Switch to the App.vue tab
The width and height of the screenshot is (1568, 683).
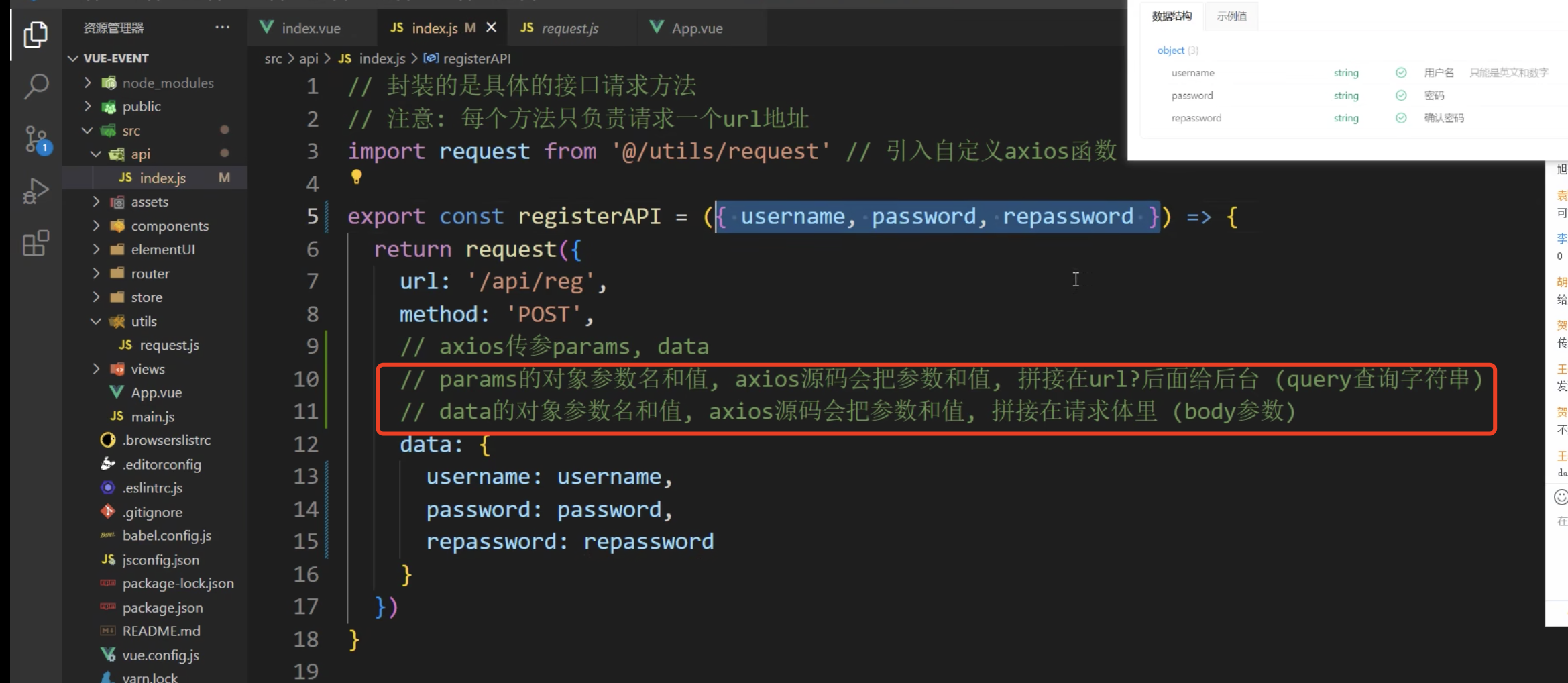click(x=697, y=28)
